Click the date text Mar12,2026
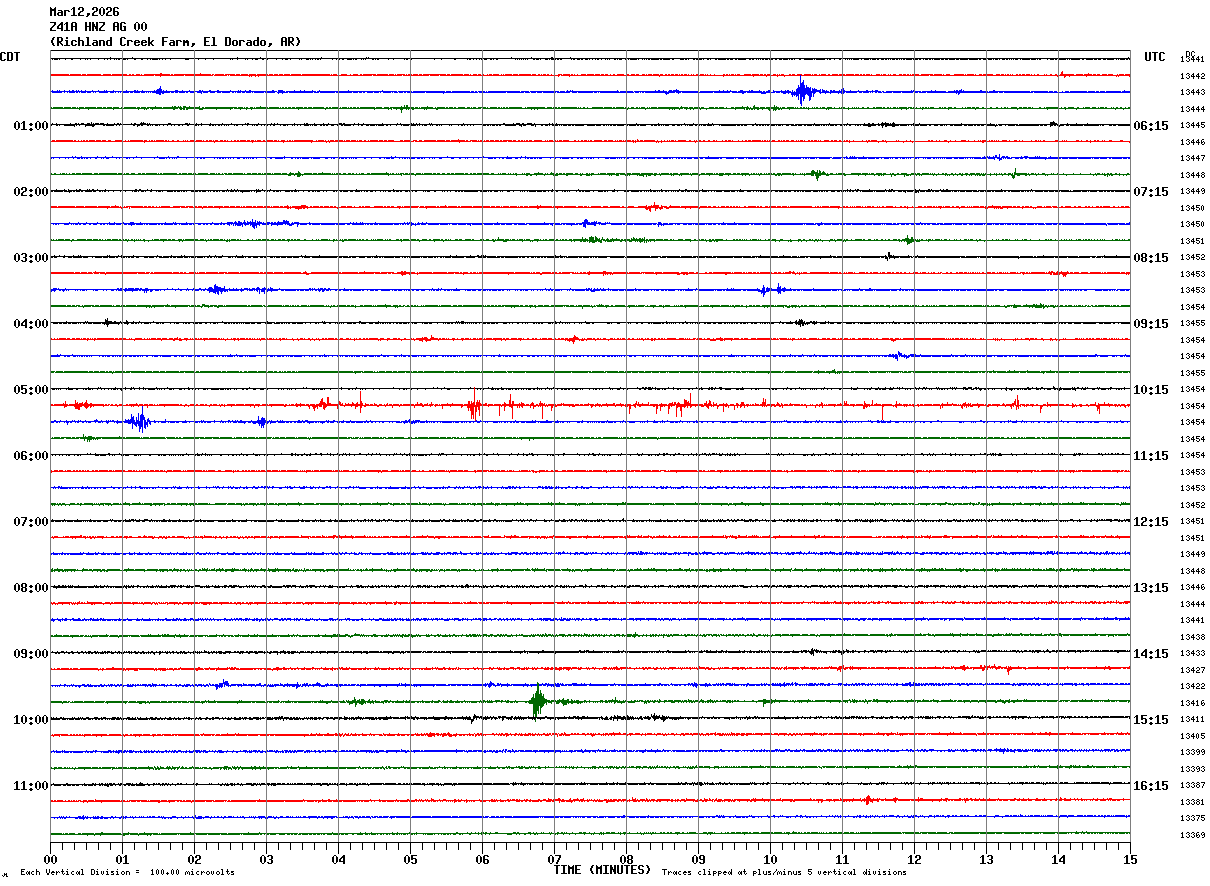Viewport: 1210px width, 886px height. click(x=84, y=12)
